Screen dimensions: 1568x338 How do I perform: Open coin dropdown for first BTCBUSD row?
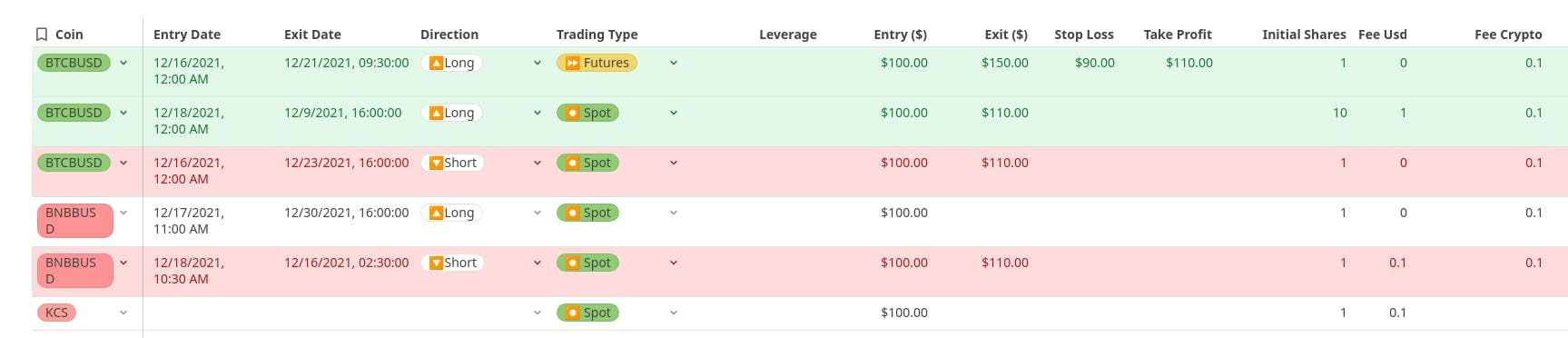(123, 63)
